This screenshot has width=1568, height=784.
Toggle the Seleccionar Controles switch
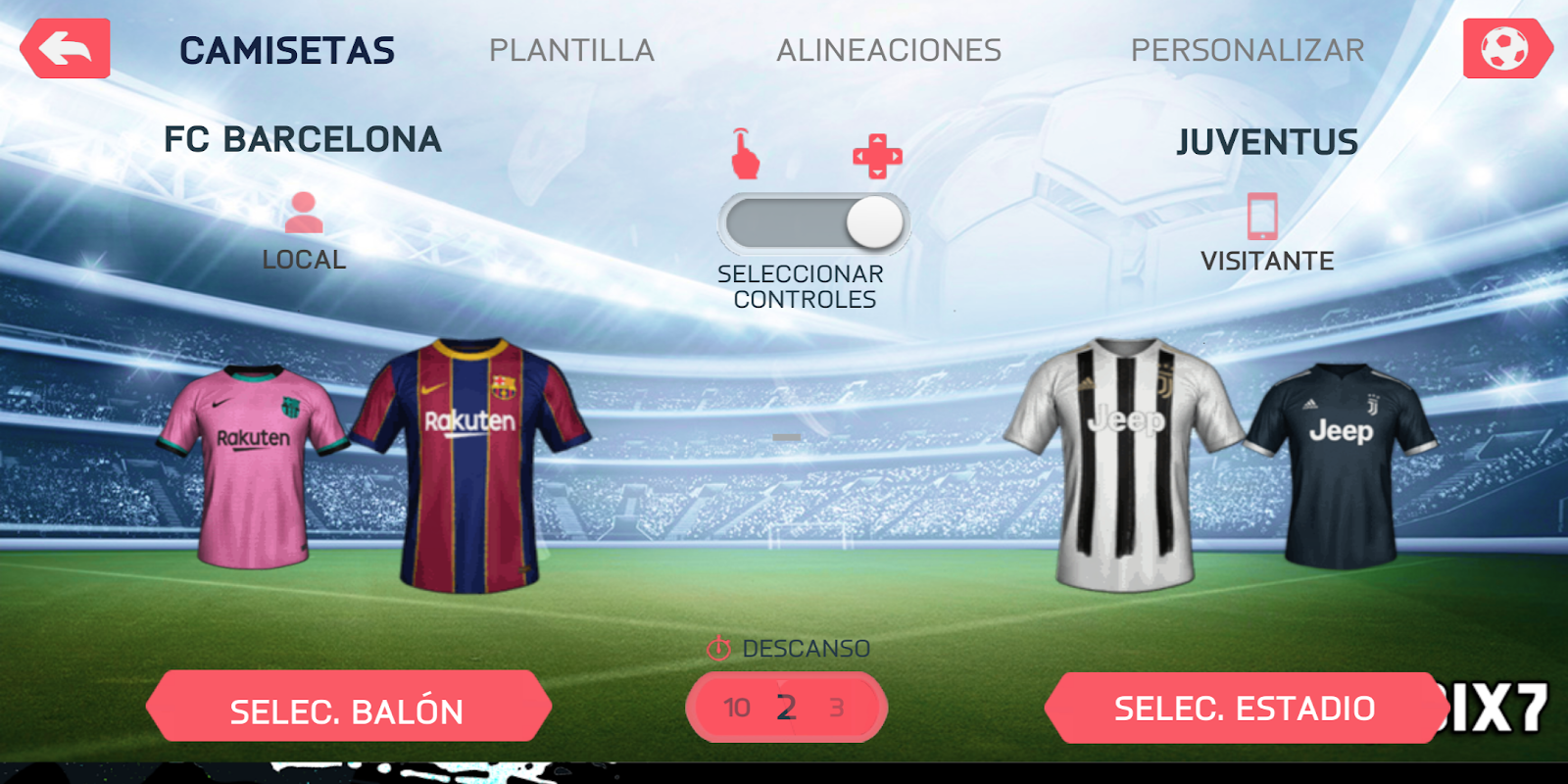814,223
